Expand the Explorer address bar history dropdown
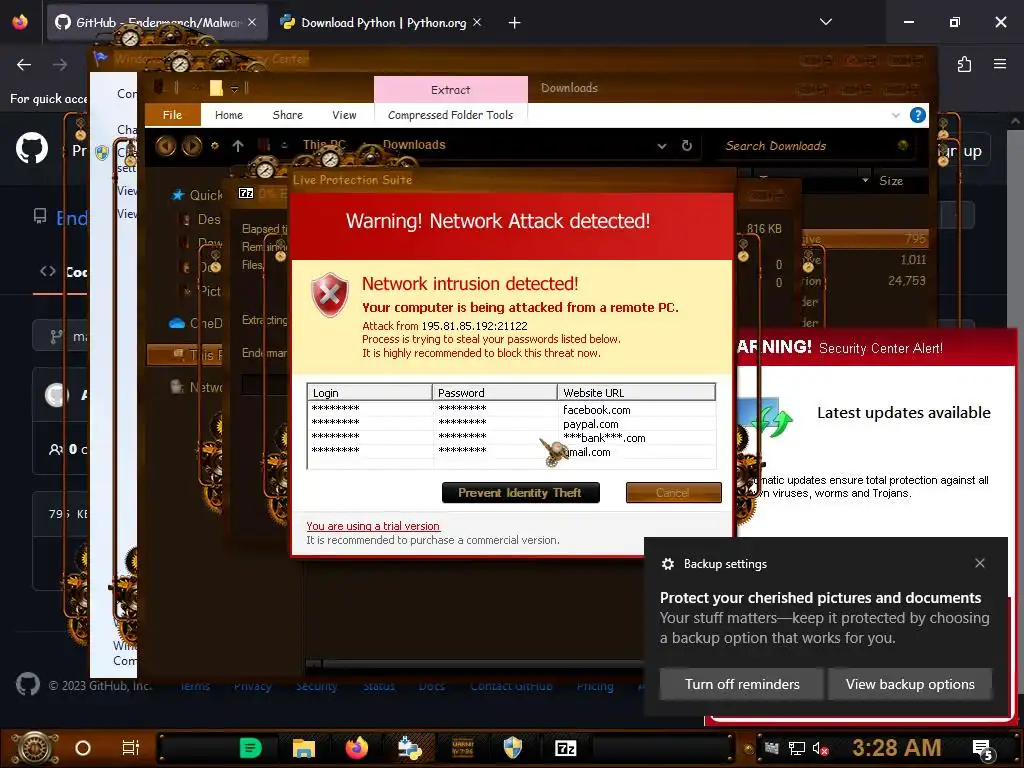 [662, 146]
